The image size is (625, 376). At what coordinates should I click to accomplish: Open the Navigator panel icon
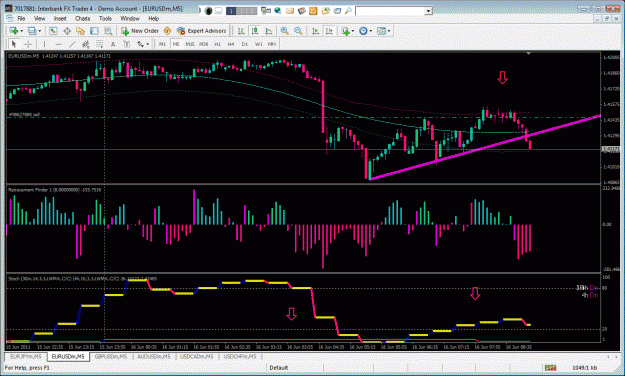(x=81, y=31)
